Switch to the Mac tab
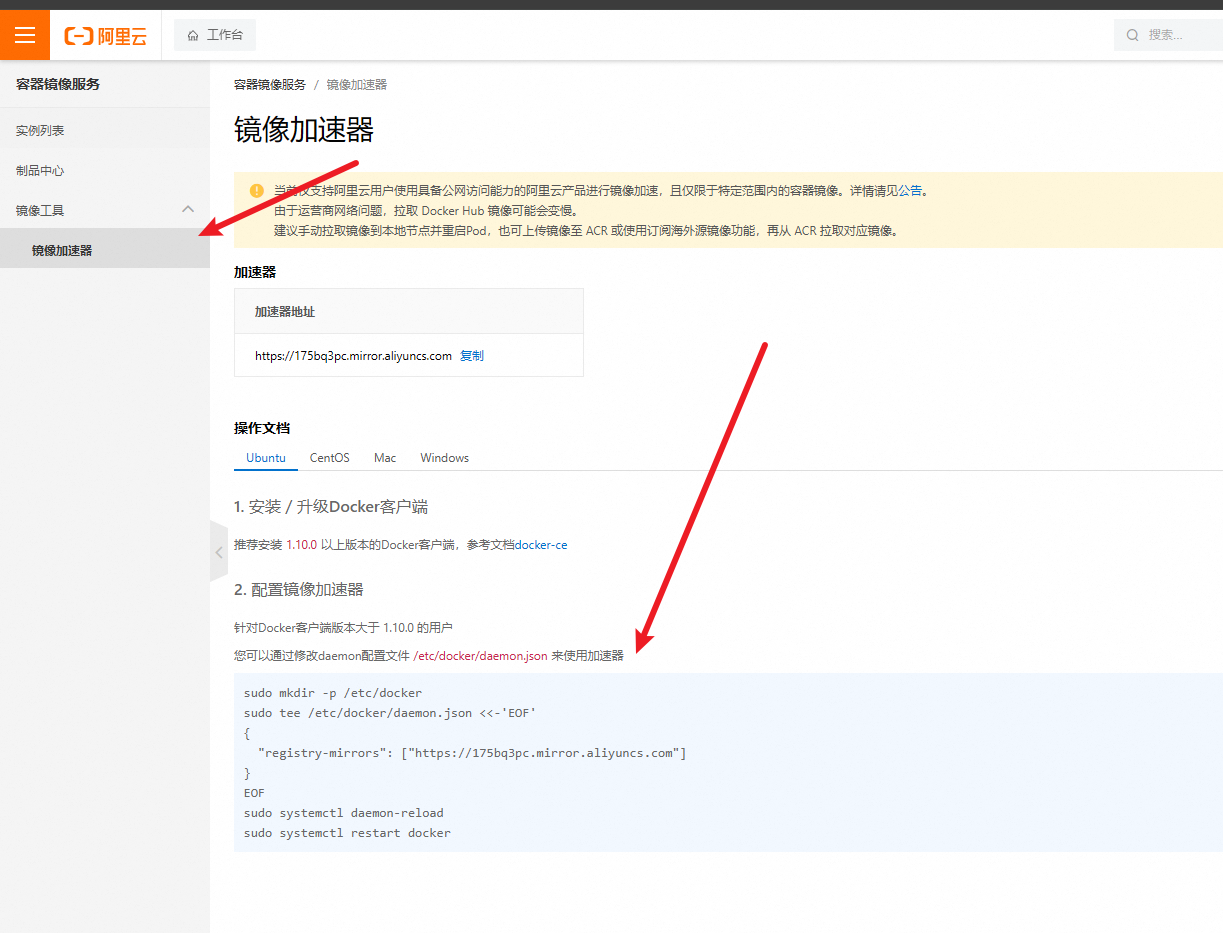Screen dimensions: 1223x933 (385, 458)
